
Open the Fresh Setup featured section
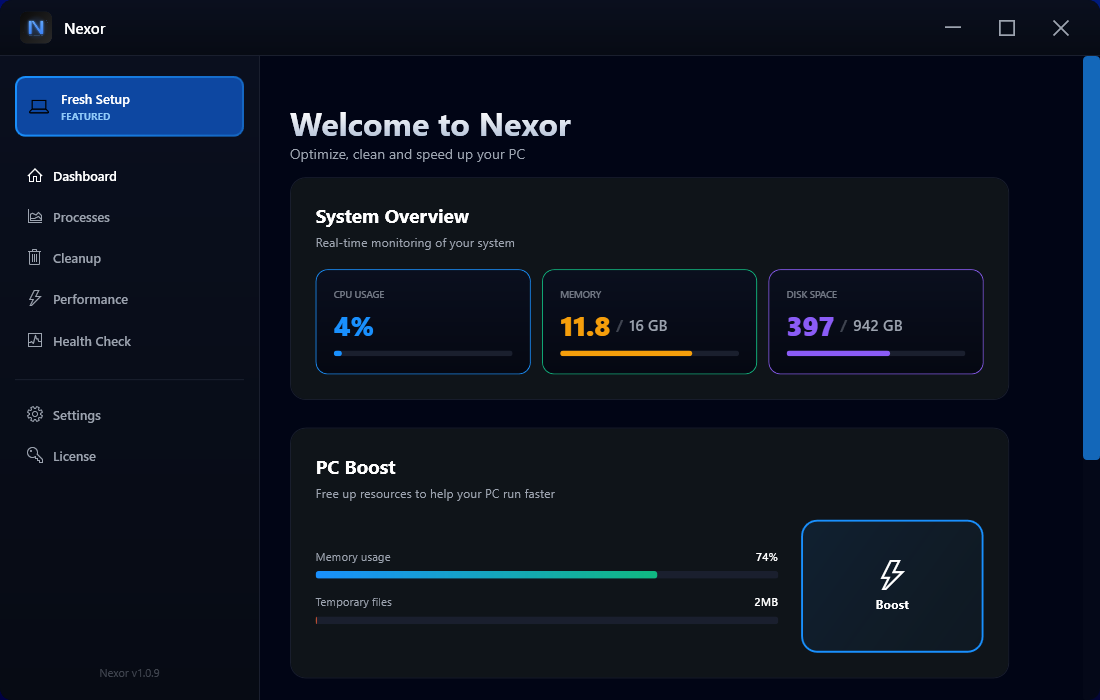(129, 106)
